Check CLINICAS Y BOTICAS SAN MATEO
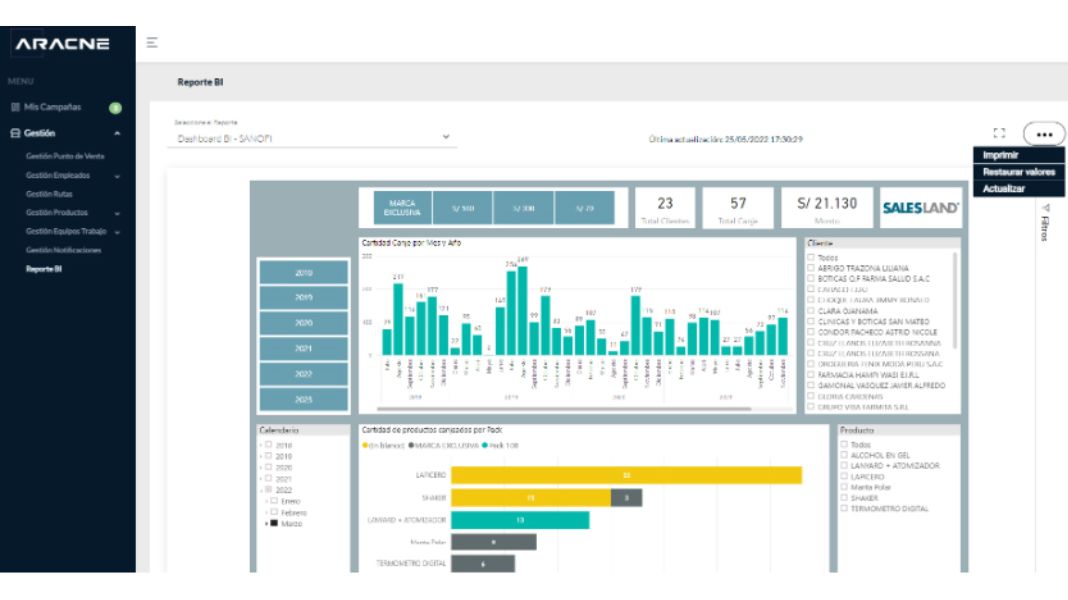Screen dimensions: 1068x600 pos(811,321)
